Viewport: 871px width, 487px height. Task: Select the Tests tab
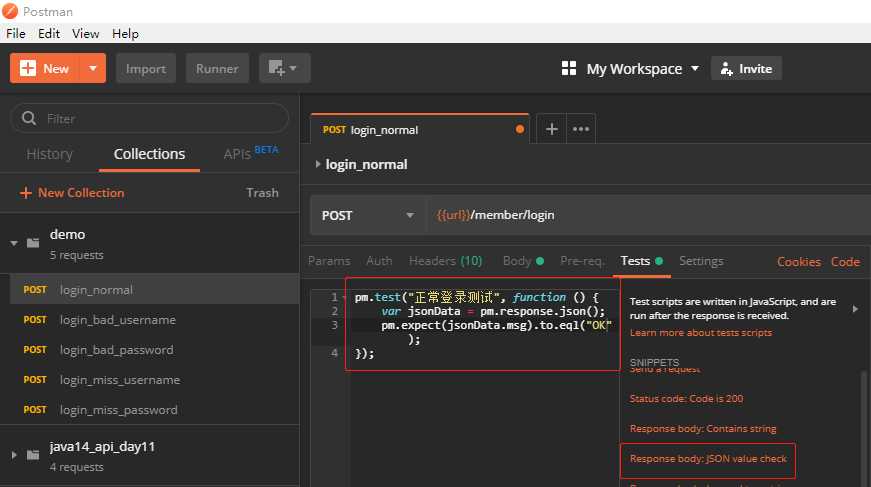click(x=642, y=261)
